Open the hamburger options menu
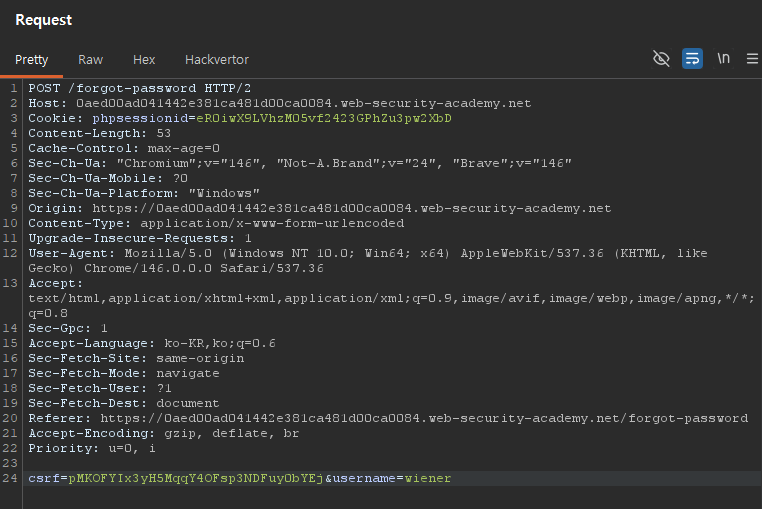Screen dimensions: 762x509 point(752,59)
